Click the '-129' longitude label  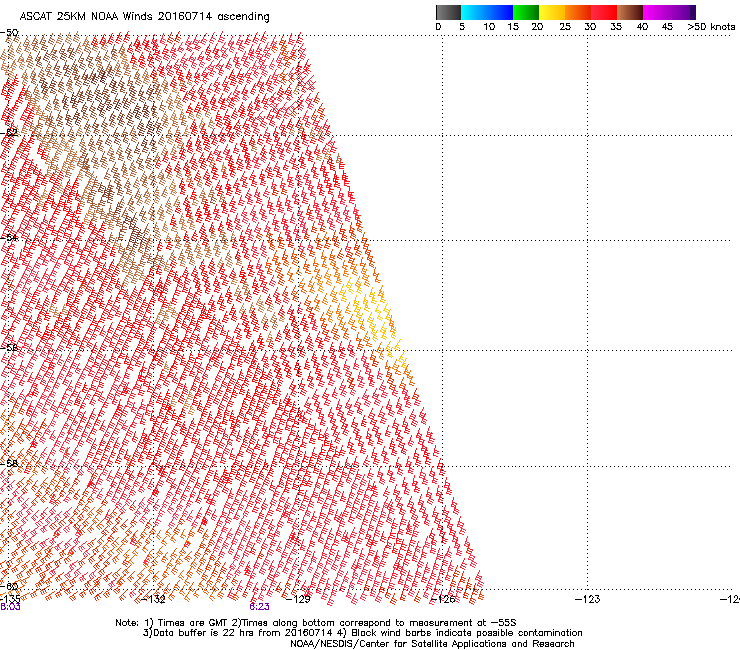298,599
